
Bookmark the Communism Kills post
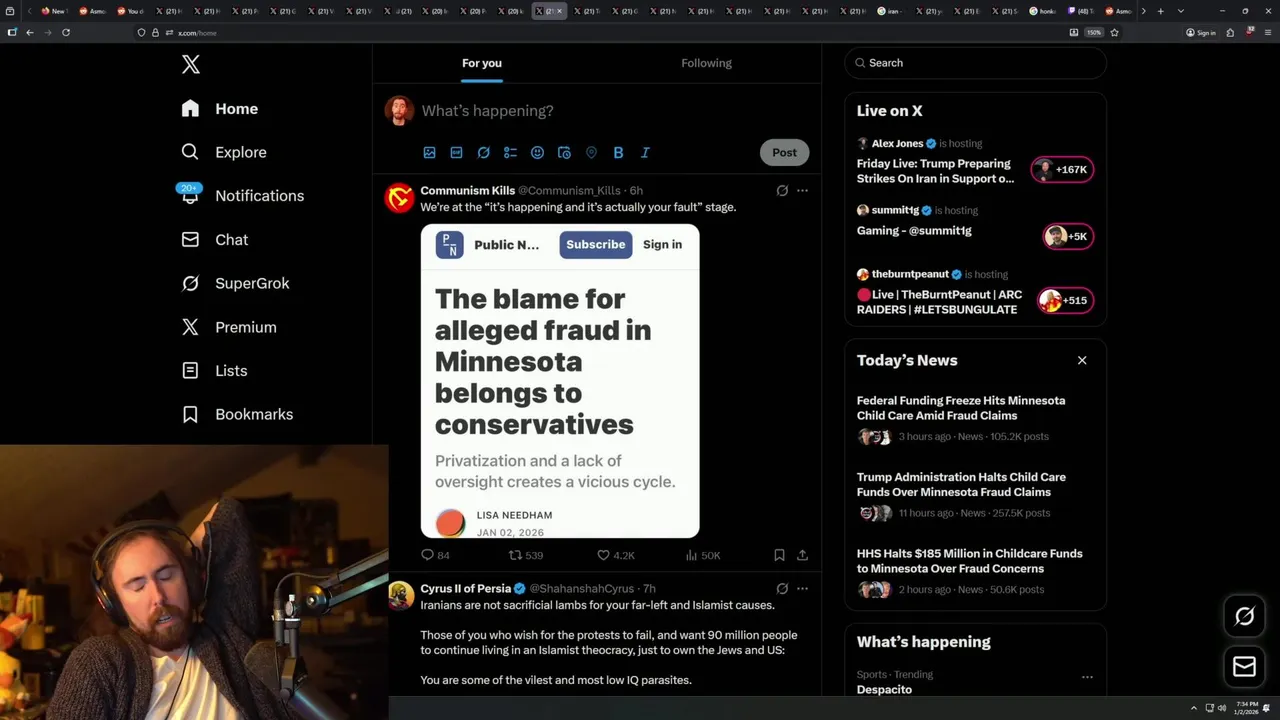point(779,555)
